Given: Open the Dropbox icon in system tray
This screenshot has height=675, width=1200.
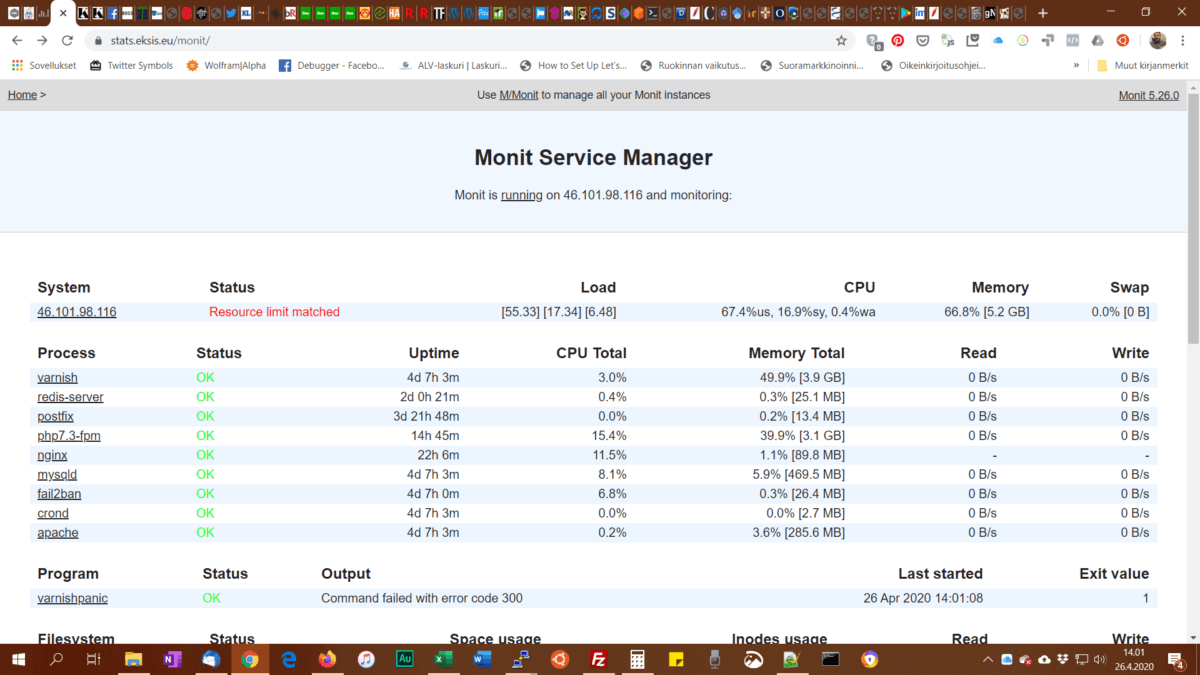Looking at the screenshot, I should pyautogui.click(x=1062, y=660).
